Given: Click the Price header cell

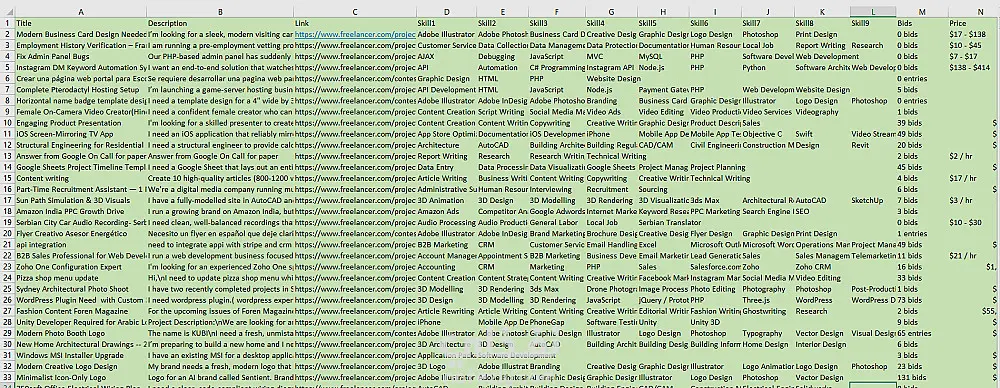Looking at the screenshot, I should coord(973,23).
